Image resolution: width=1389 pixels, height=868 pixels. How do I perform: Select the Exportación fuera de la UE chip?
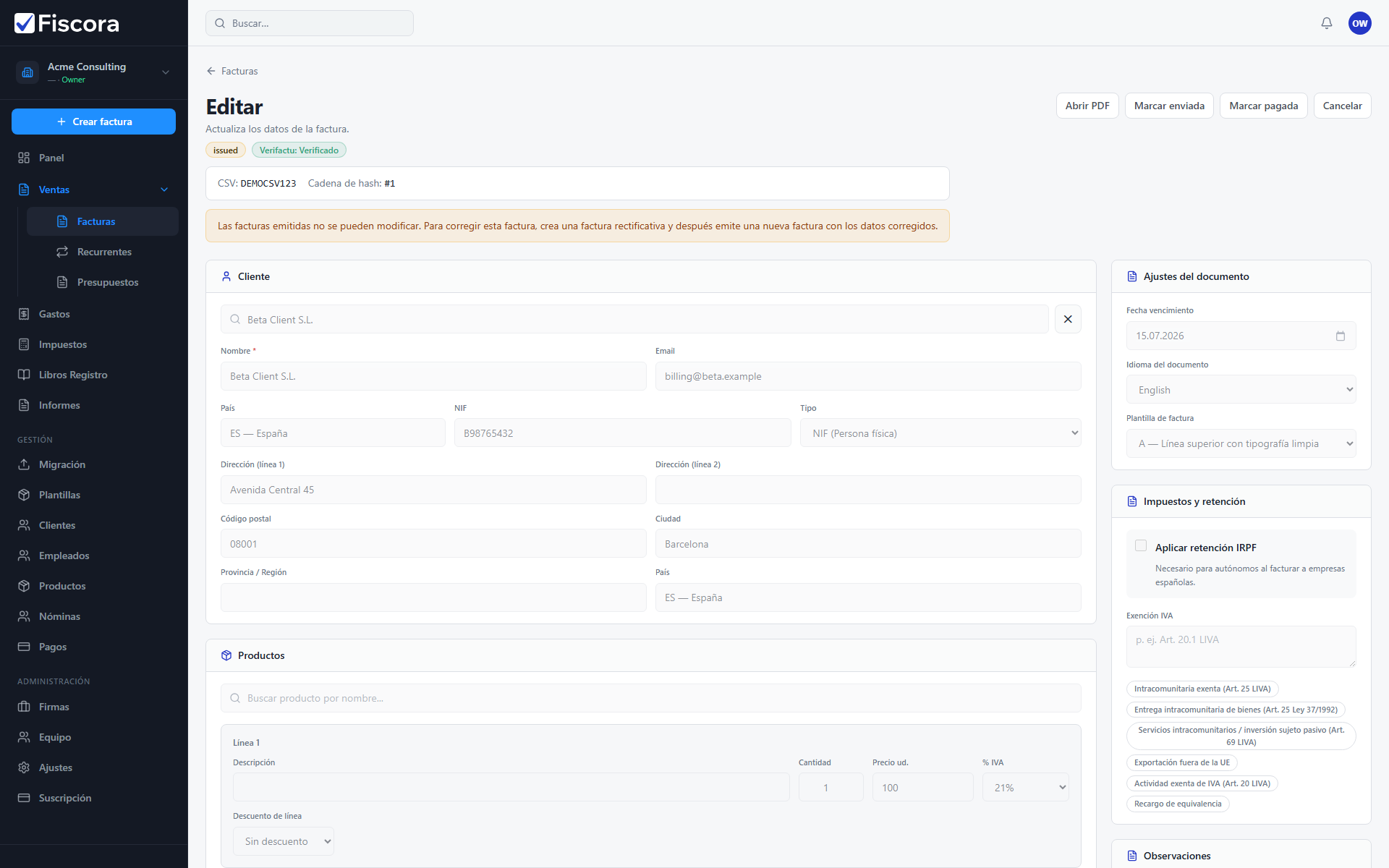pos(1181,762)
